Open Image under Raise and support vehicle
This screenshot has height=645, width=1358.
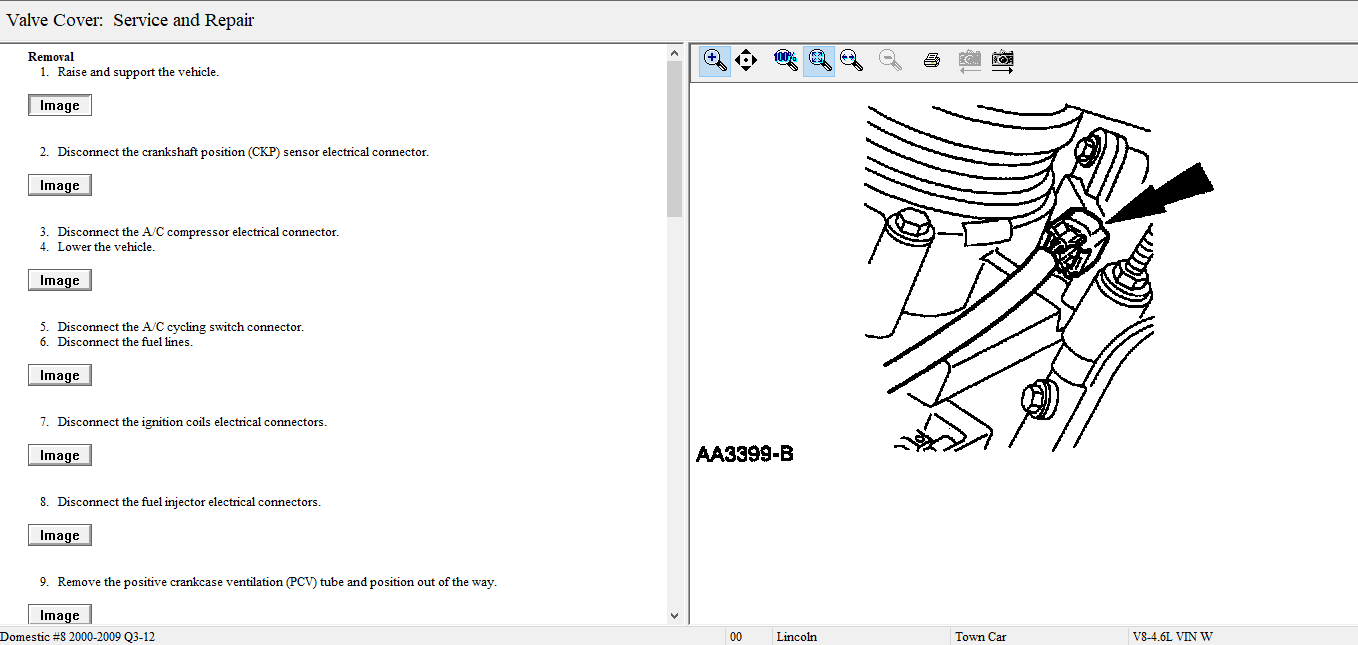click(x=60, y=105)
